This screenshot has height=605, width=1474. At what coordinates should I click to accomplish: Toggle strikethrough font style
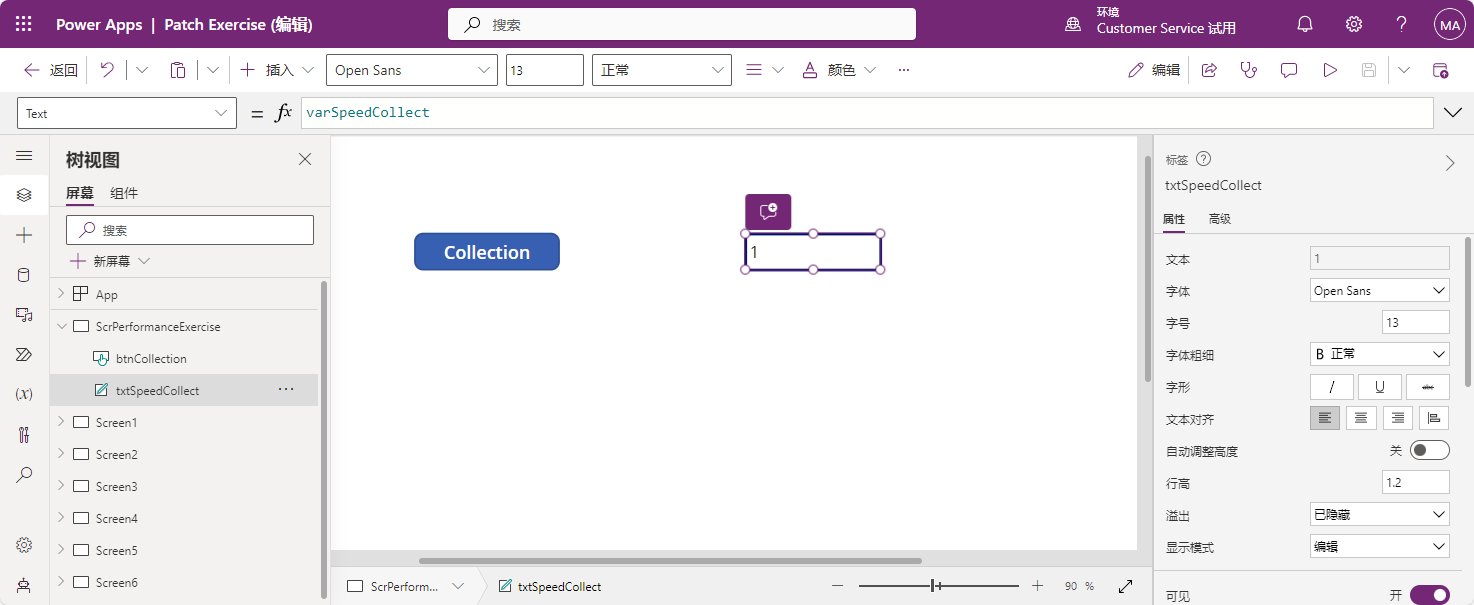(1428, 387)
